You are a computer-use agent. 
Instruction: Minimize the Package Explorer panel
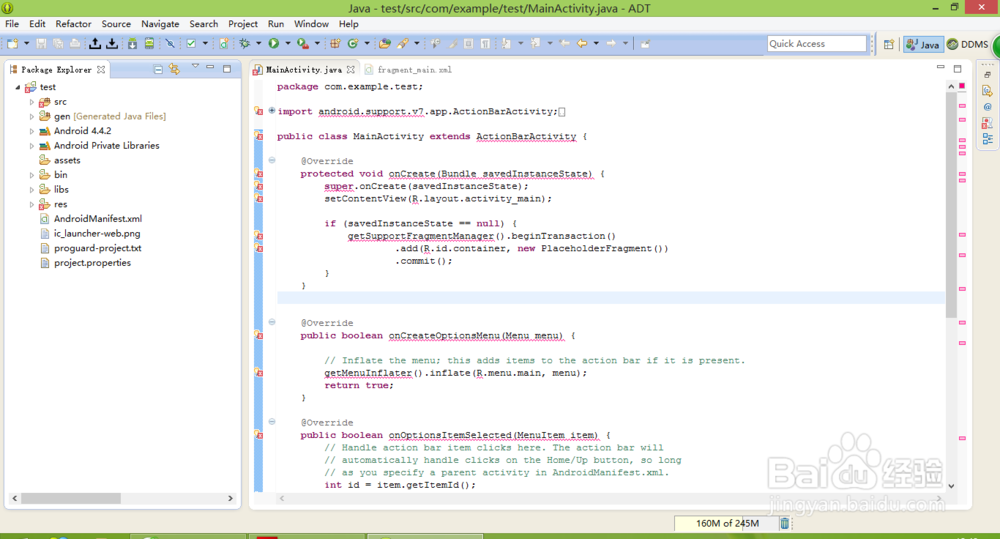tap(210, 68)
